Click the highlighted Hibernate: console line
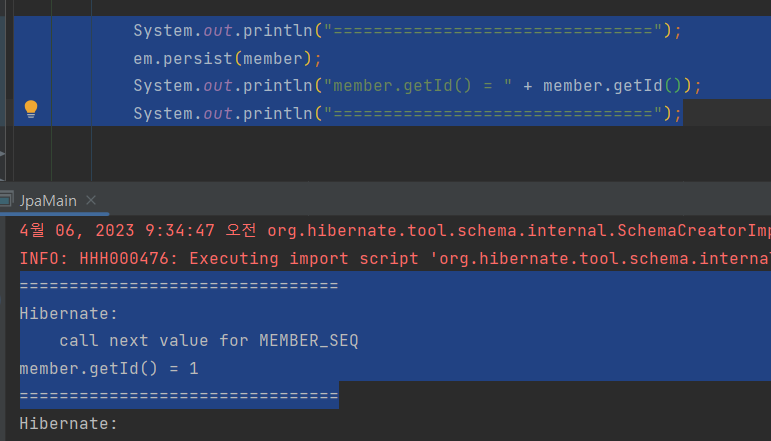This screenshot has width=771, height=441. point(69,313)
